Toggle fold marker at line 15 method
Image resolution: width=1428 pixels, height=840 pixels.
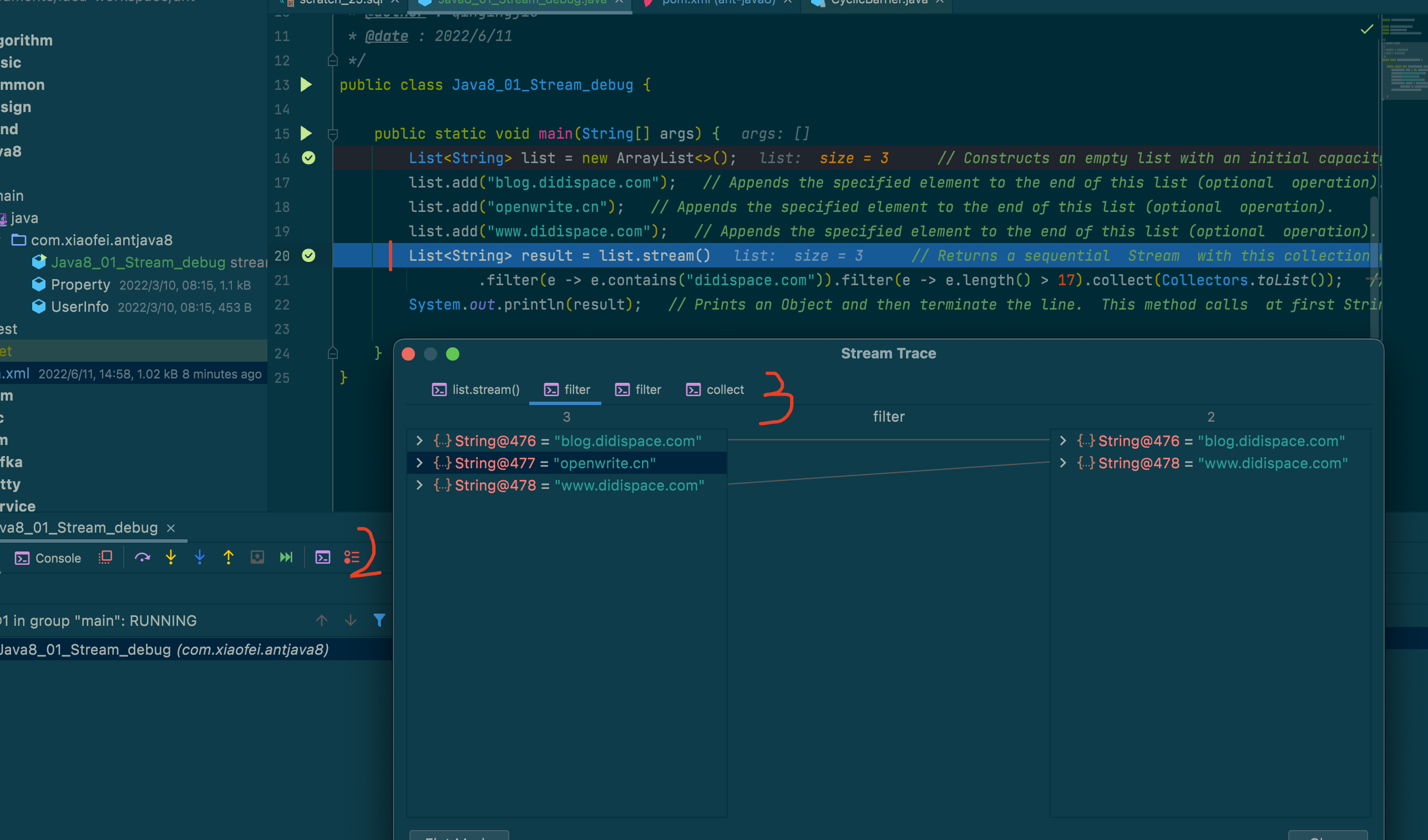coord(333,134)
